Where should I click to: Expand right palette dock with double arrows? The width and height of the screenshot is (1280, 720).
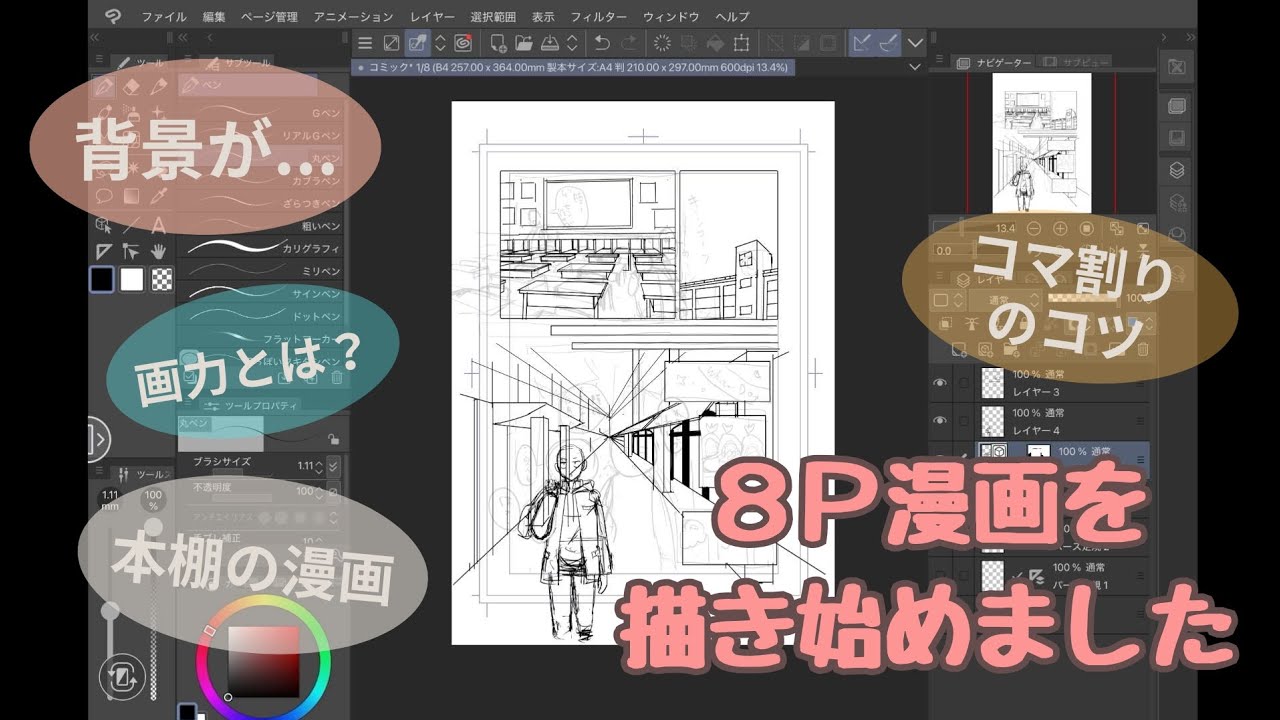(1189, 37)
